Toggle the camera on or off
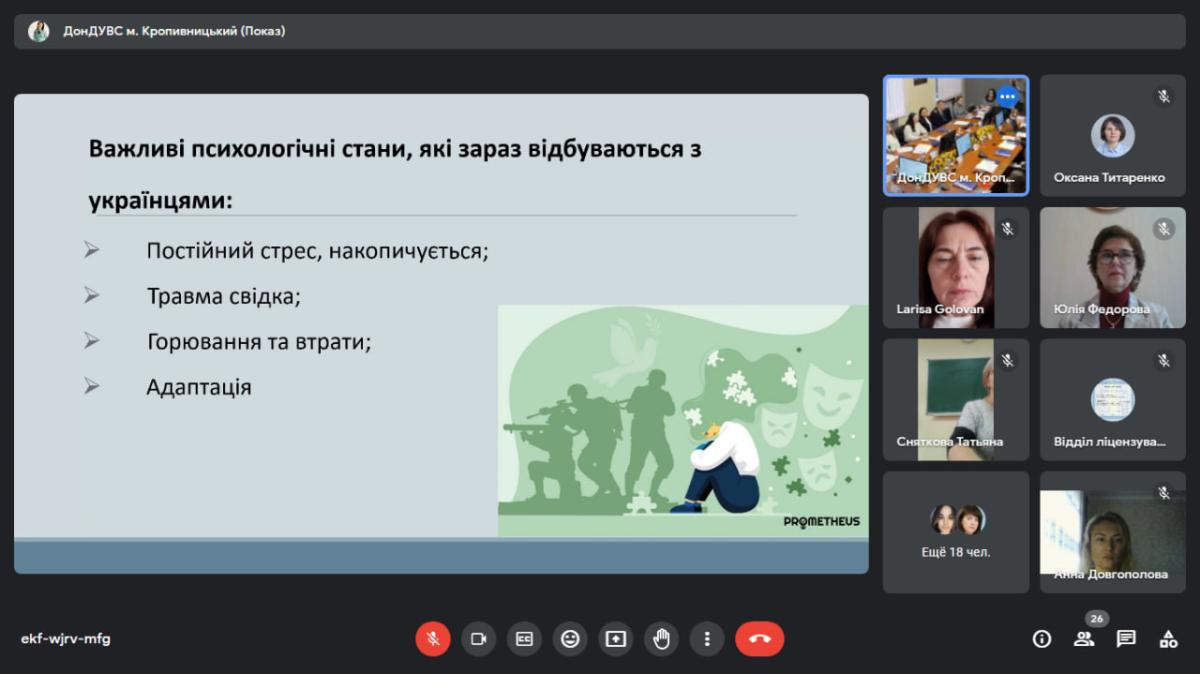Screen dimensions: 1200x674 [x=479, y=639]
